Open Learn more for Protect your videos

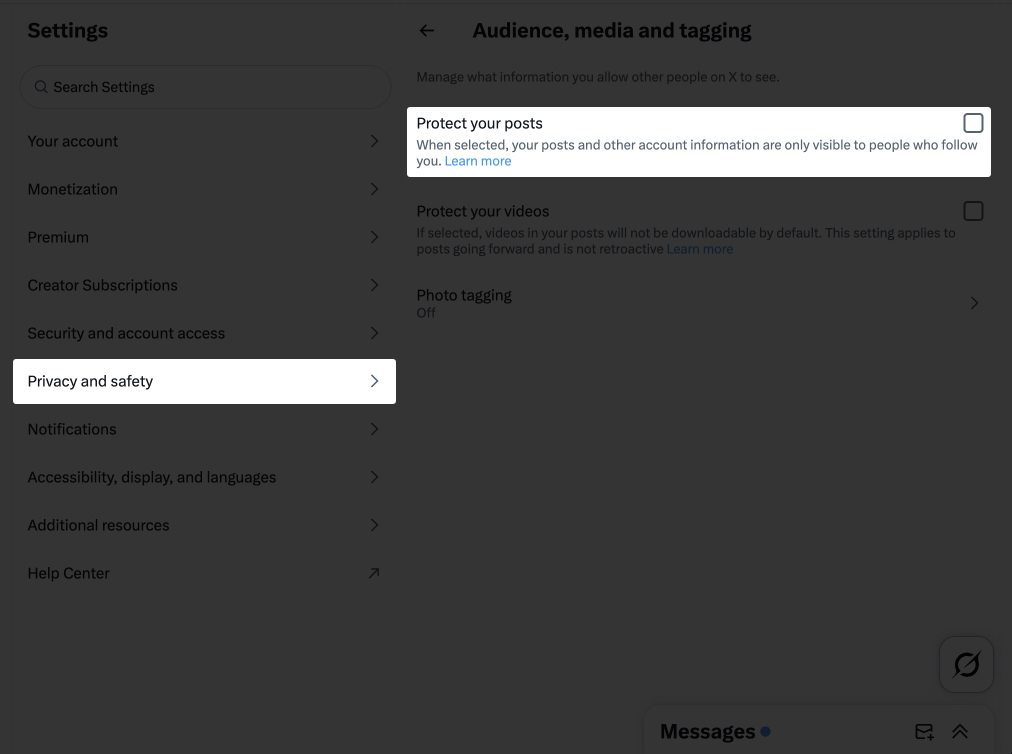click(699, 248)
